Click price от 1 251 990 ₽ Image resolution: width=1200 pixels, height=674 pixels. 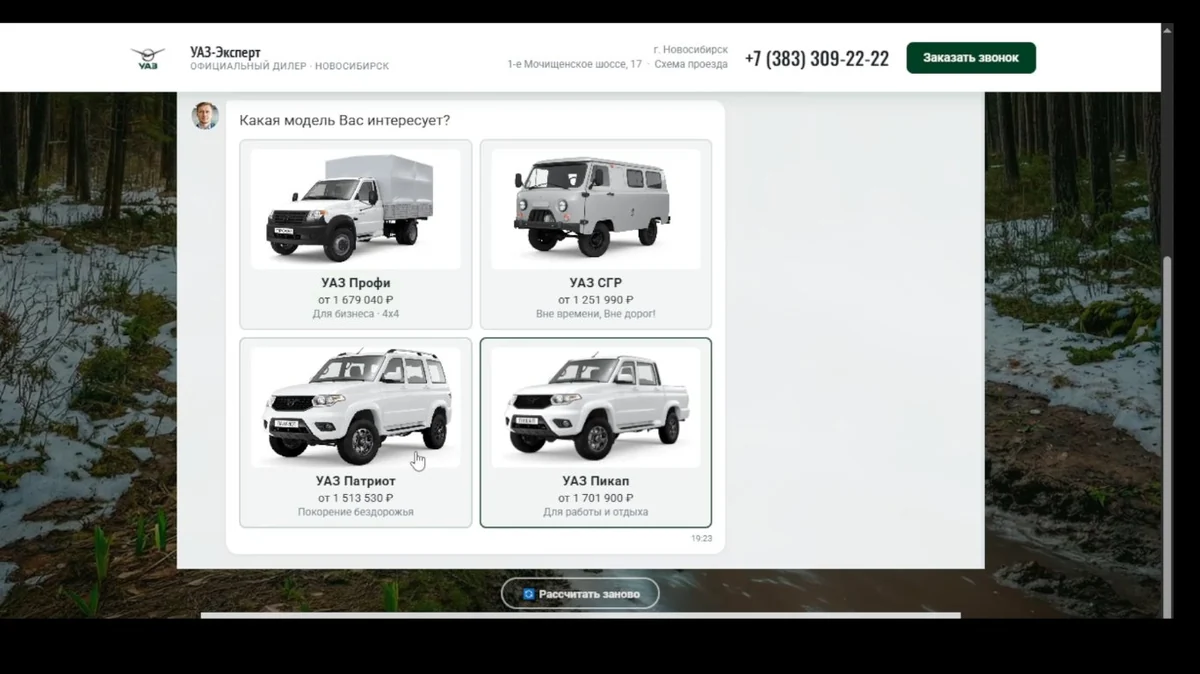click(x=596, y=300)
